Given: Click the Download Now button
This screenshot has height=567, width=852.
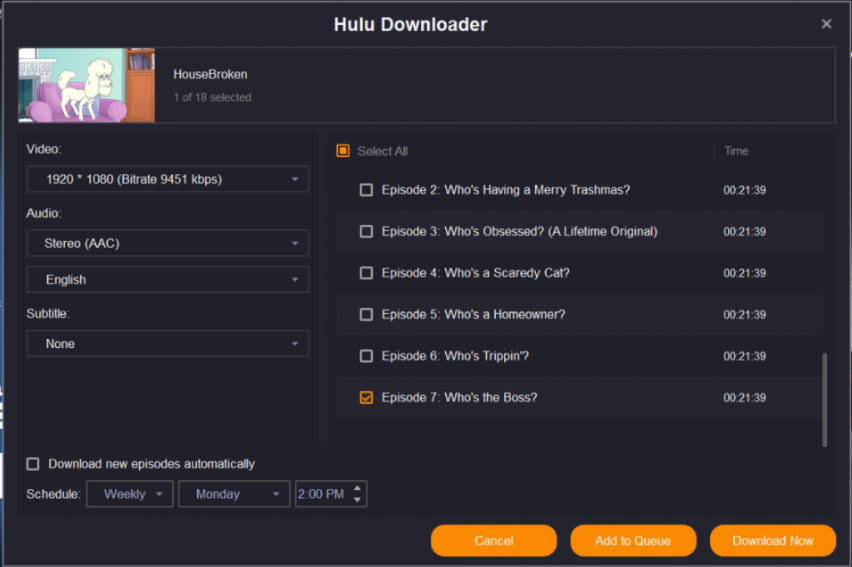Looking at the screenshot, I should coord(773,540).
